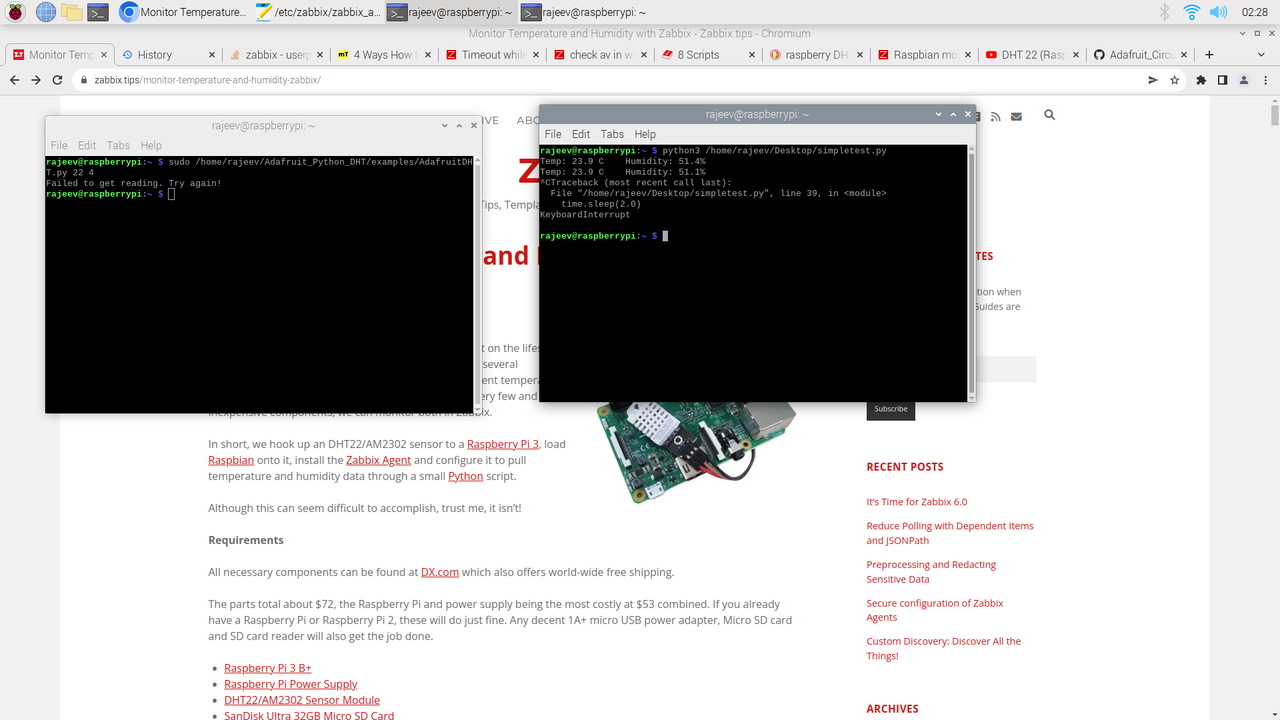Open 'Secure configuration of Zabbix Agents' post
The image size is (1280, 720).
[935, 610]
